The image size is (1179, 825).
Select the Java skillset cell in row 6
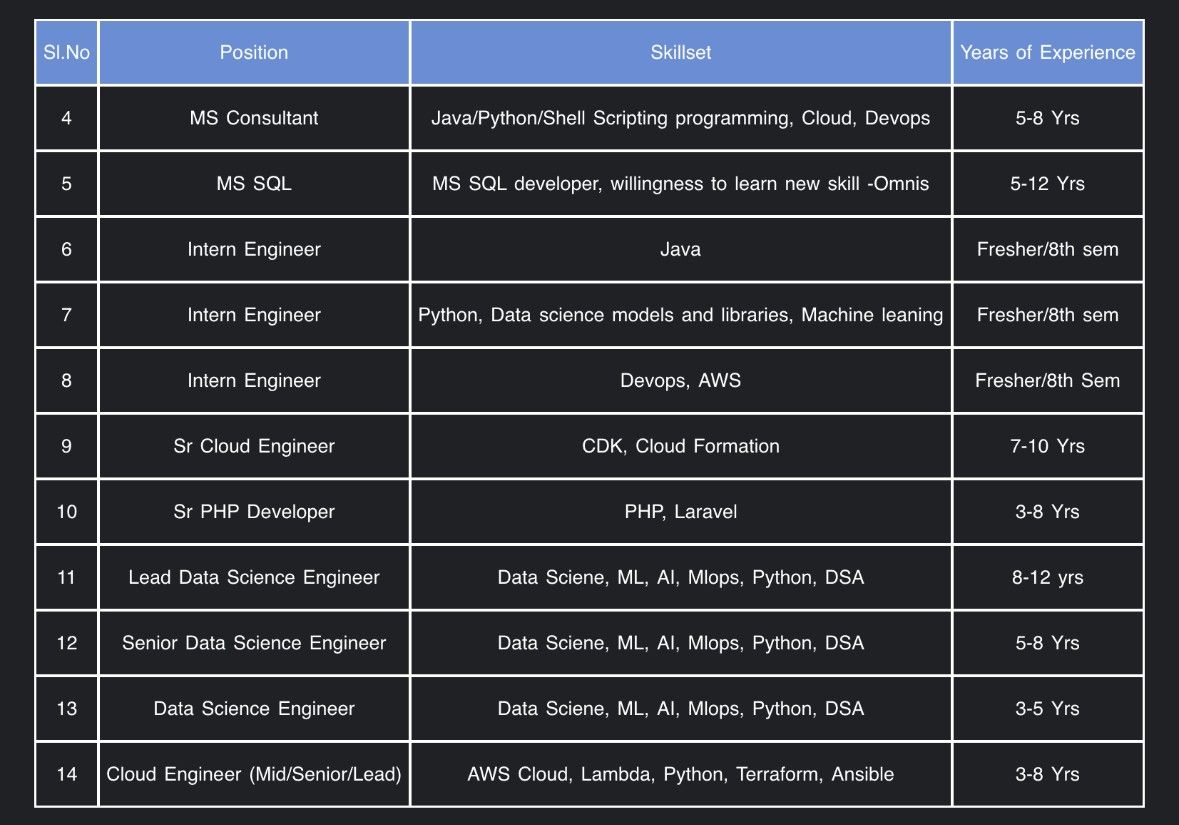click(x=680, y=249)
